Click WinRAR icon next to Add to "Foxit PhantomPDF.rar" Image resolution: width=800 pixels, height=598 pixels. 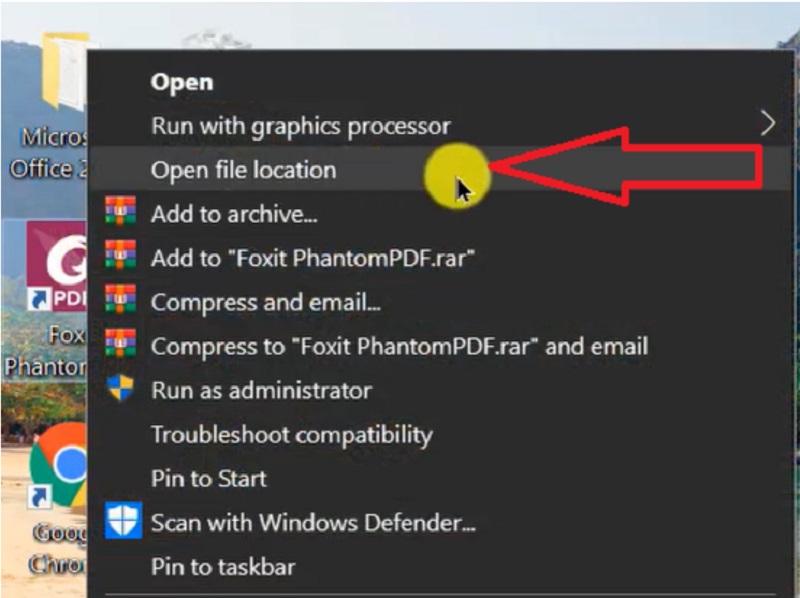coord(120,255)
